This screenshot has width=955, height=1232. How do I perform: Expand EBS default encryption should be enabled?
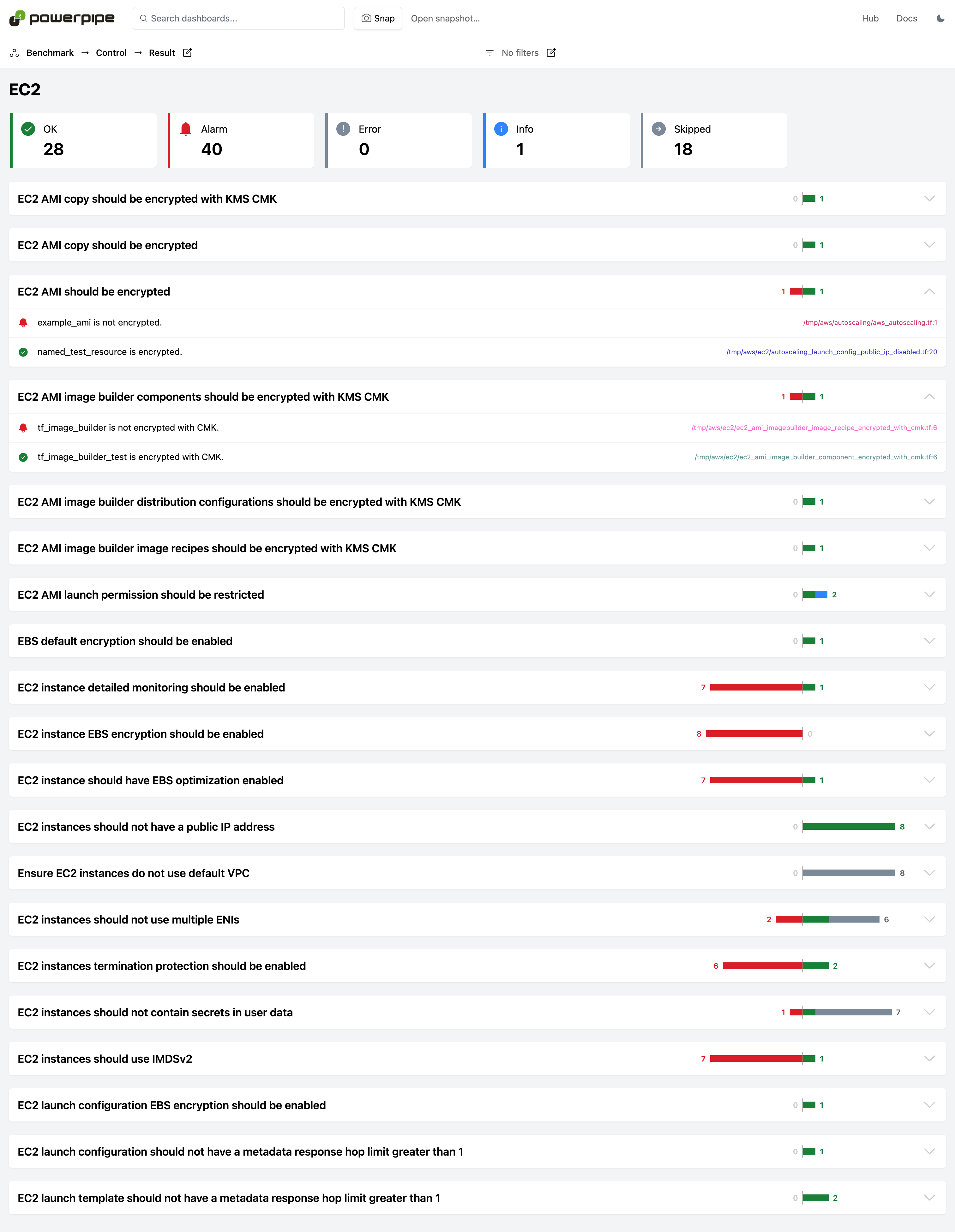(929, 641)
